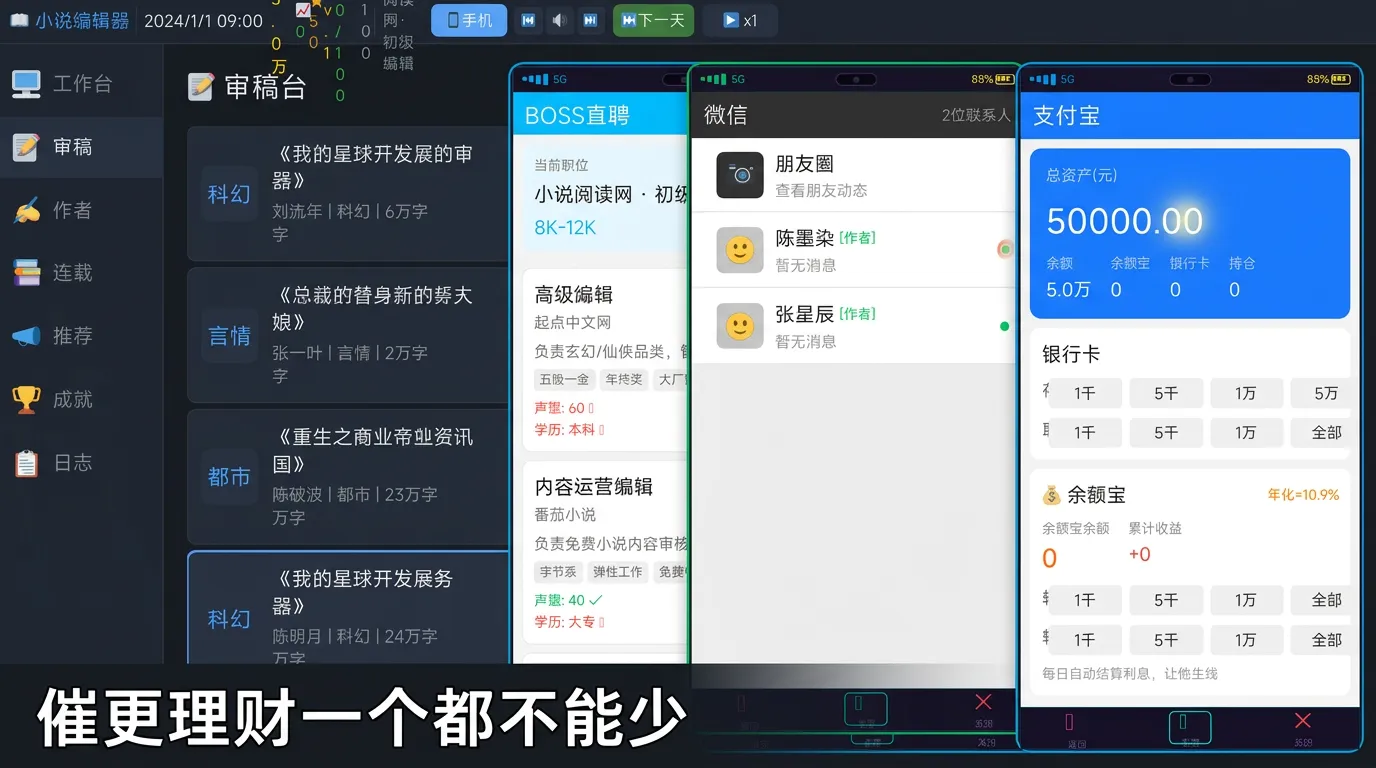Click 当前职位 card in BOSS直聘
This screenshot has height=768, width=1376.
[607, 196]
